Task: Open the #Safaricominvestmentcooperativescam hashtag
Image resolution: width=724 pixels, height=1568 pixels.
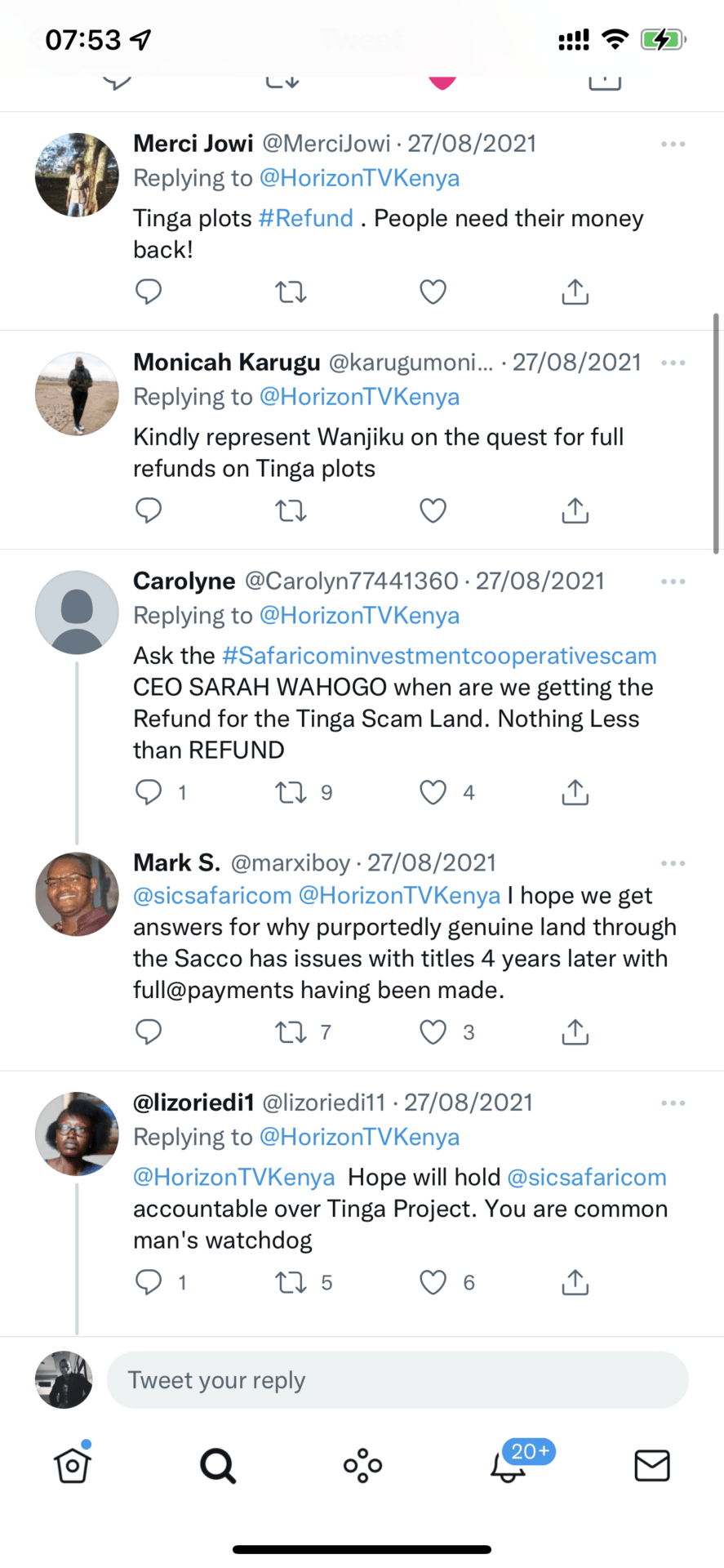Action: [439, 656]
